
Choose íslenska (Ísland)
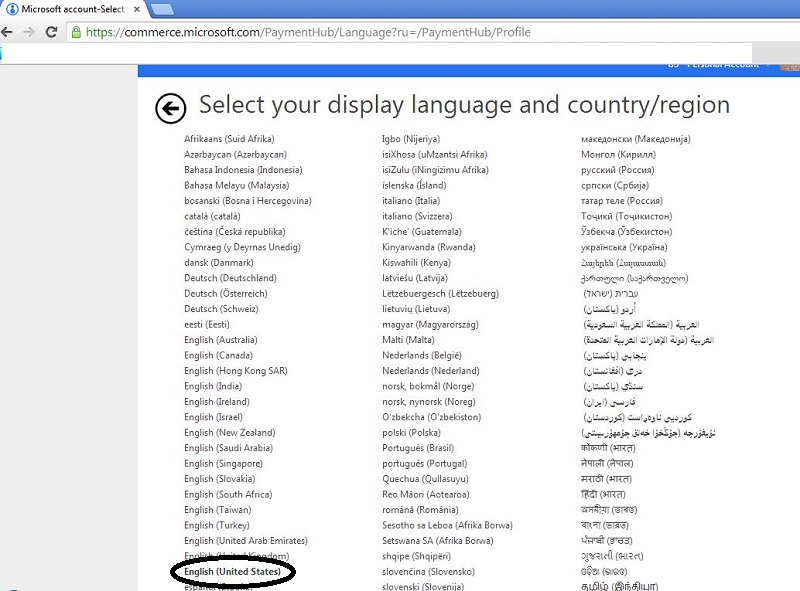tap(414, 185)
